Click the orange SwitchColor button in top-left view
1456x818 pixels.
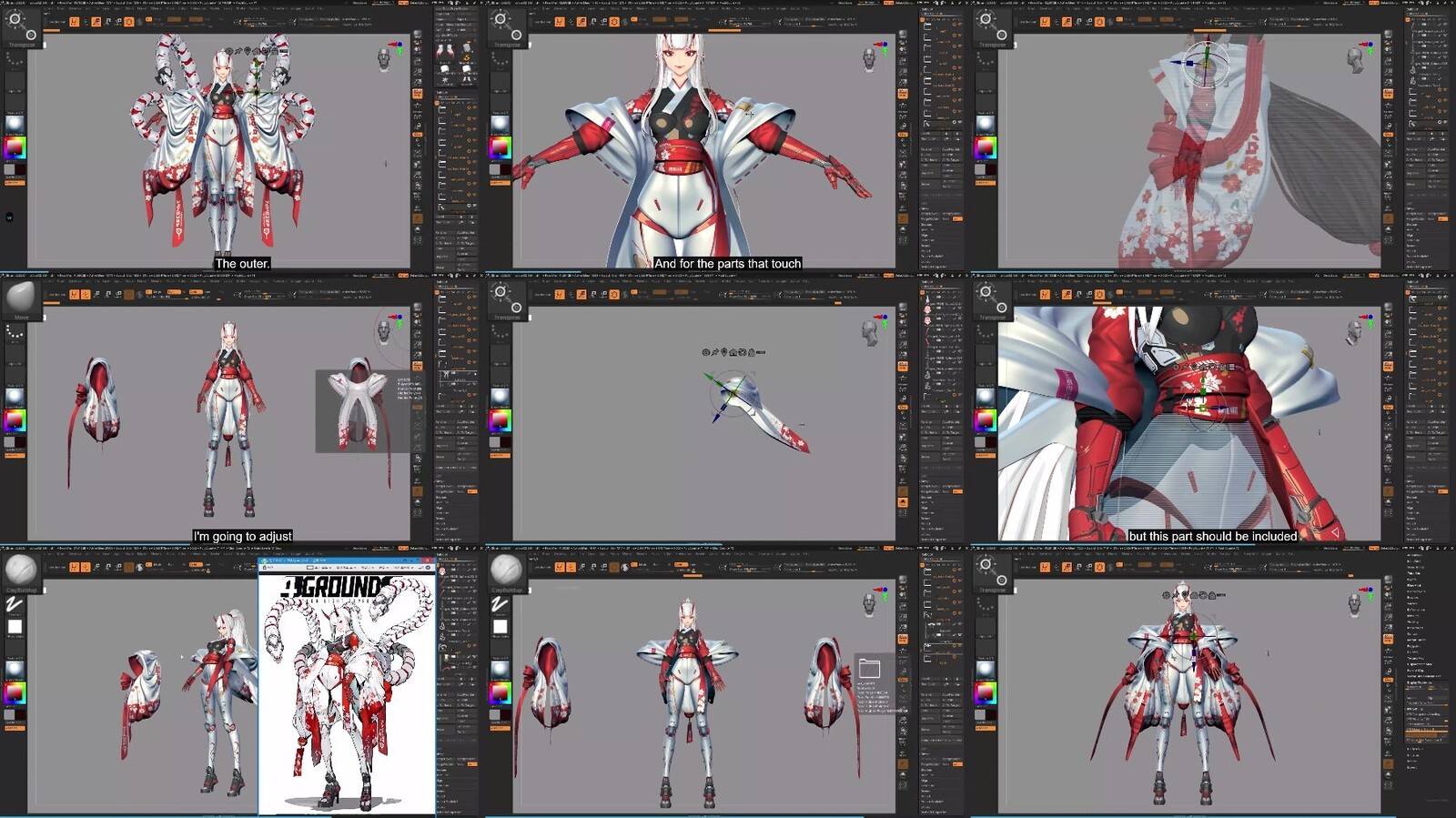pos(15,183)
